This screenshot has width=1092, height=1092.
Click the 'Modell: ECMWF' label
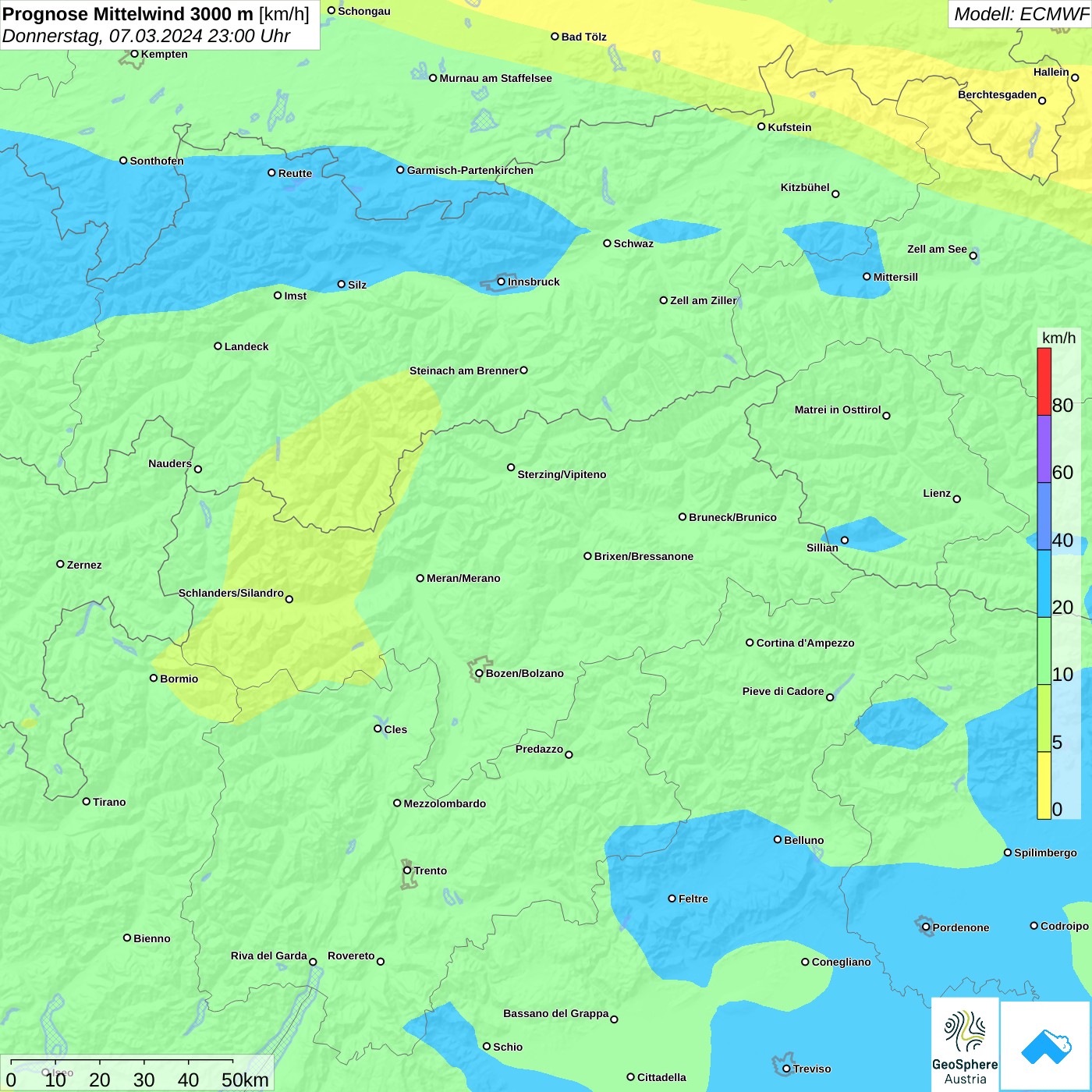[1021, 14]
